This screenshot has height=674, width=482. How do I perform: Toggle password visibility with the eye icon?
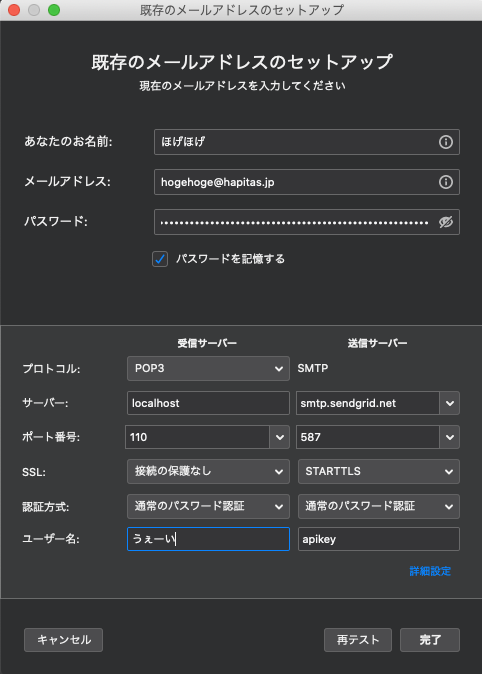[445, 222]
